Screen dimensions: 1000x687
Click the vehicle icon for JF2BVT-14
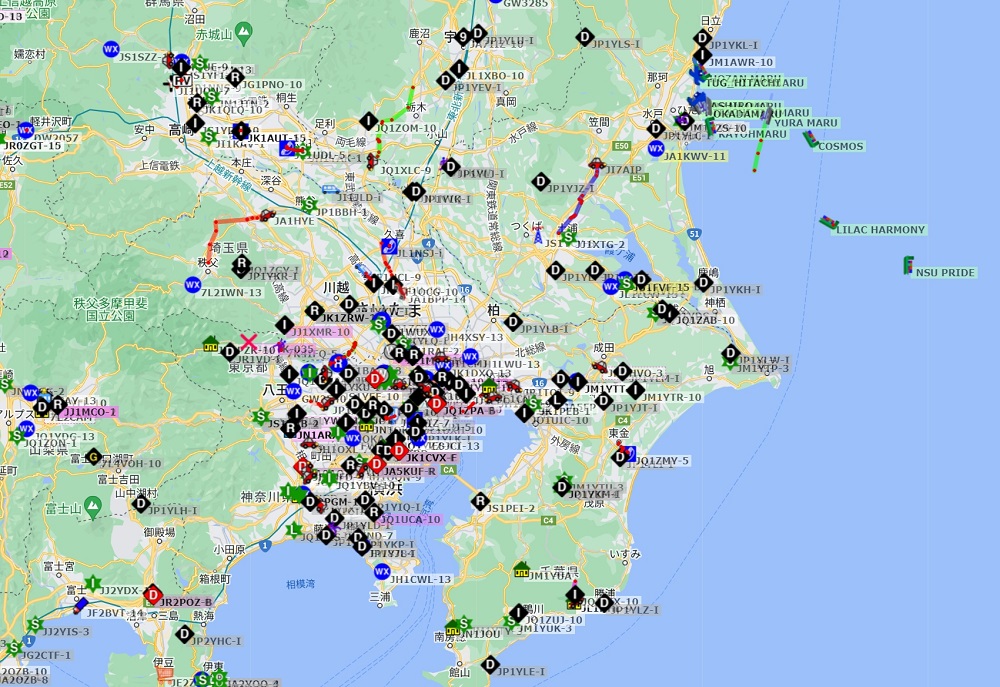[80, 606]
